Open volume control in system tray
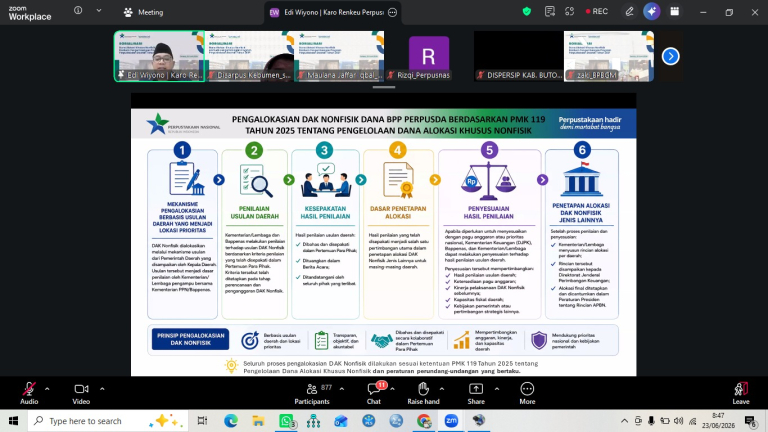 678,421
